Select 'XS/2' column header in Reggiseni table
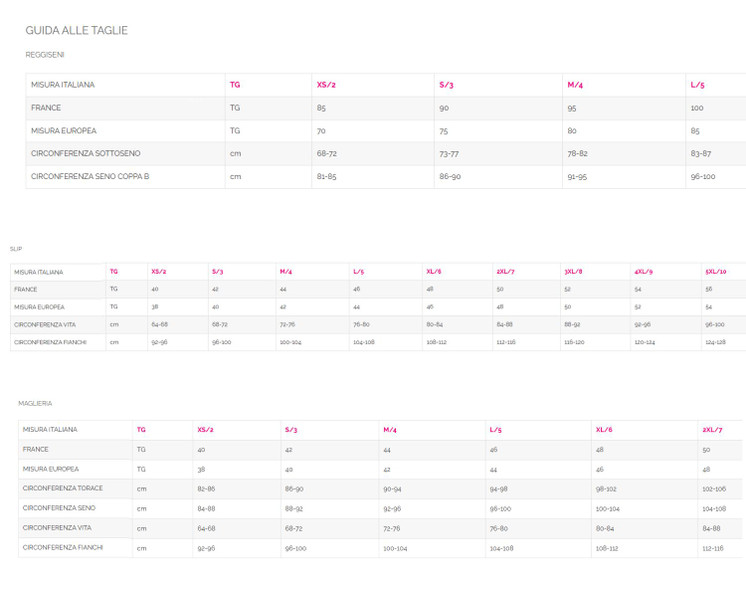Screen dimensions: 746x597 click(x=326, y=85)
